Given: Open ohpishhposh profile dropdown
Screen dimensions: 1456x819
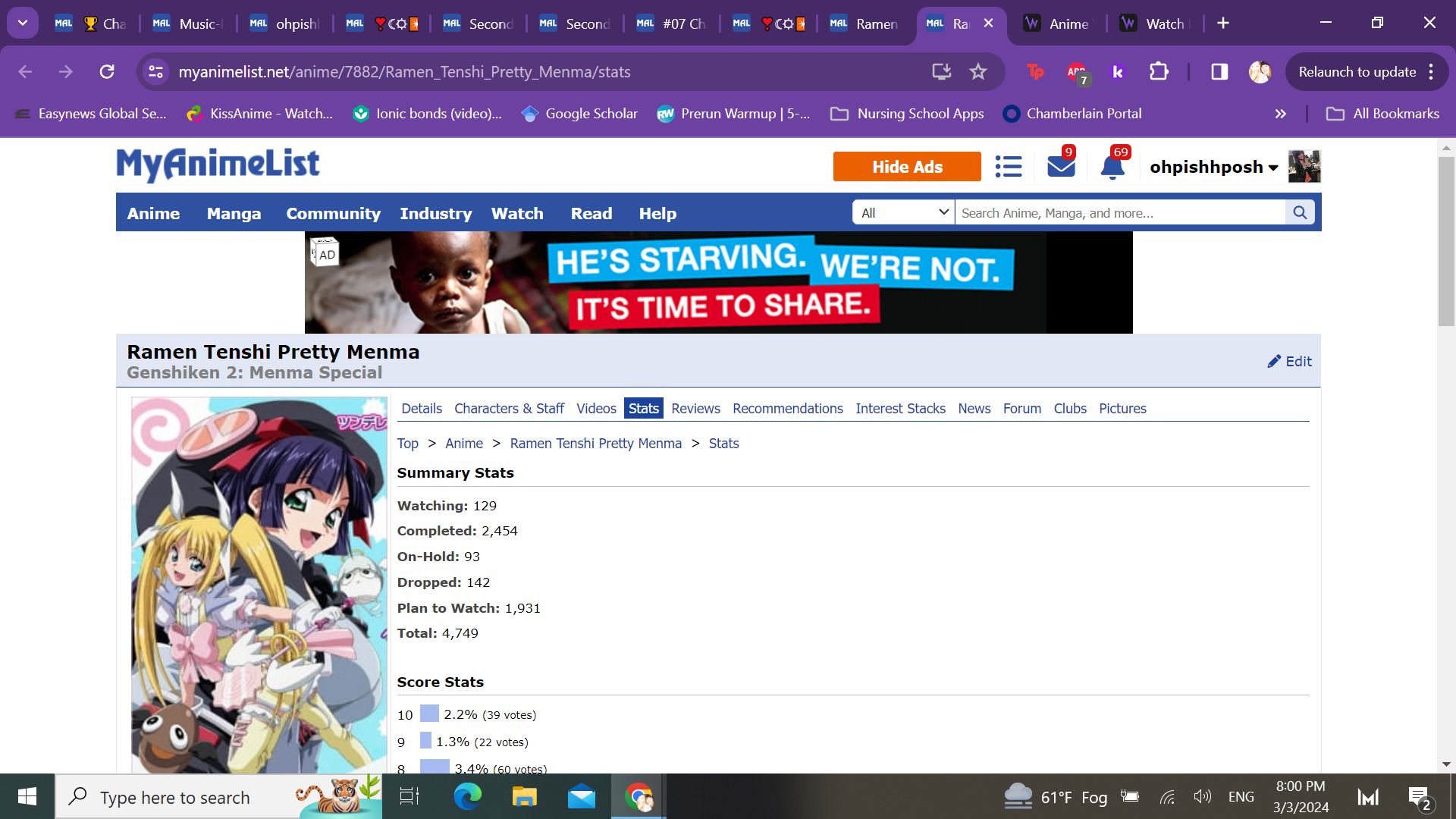Looking at the screenshot, I should [1213, 167].
